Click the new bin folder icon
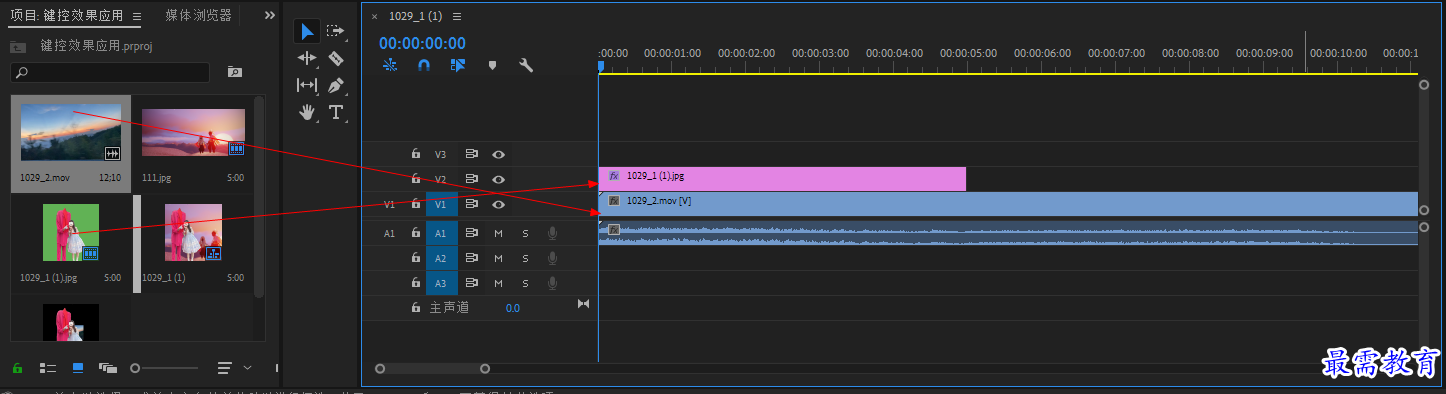 coord(235,72)
